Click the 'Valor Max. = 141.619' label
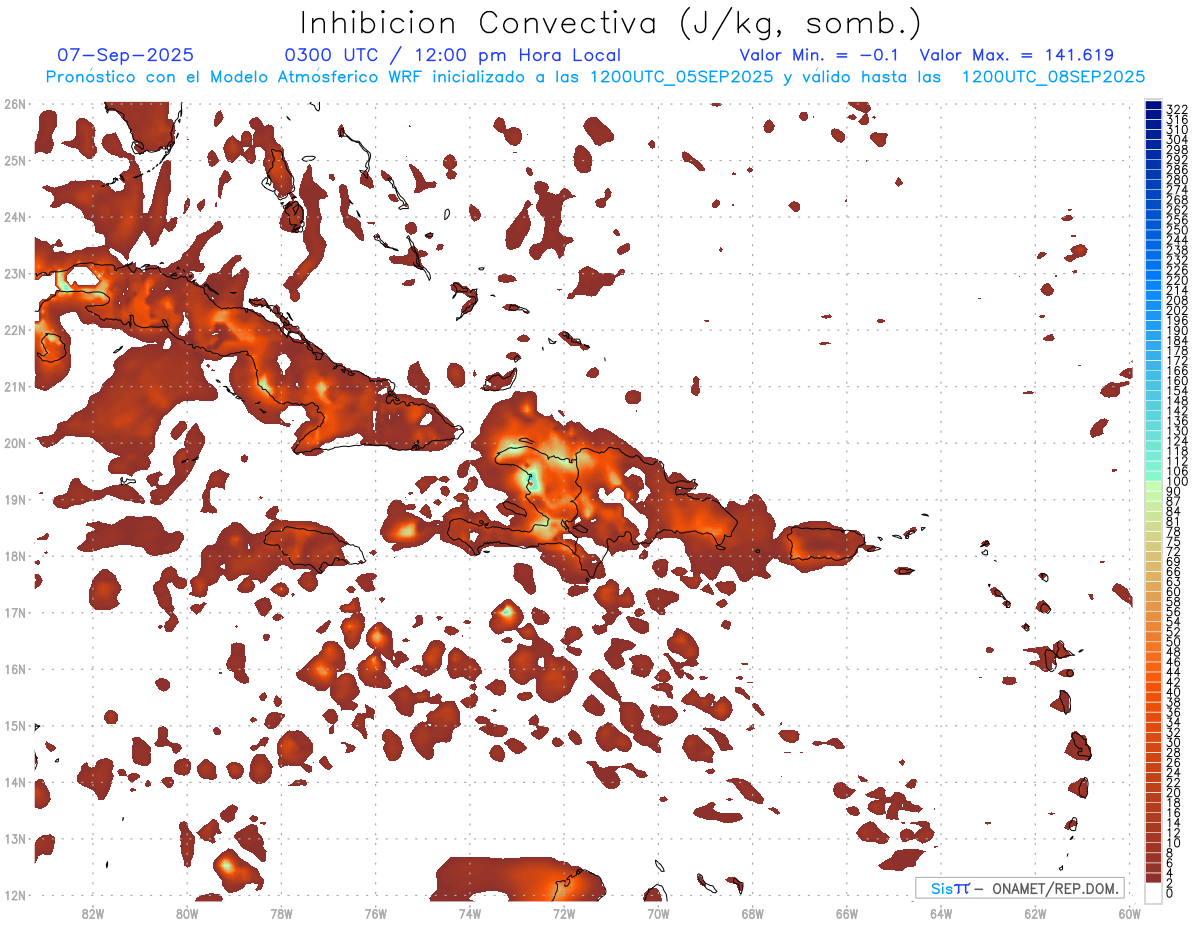Screen dimensions: 1200x927 [1016, 56]
